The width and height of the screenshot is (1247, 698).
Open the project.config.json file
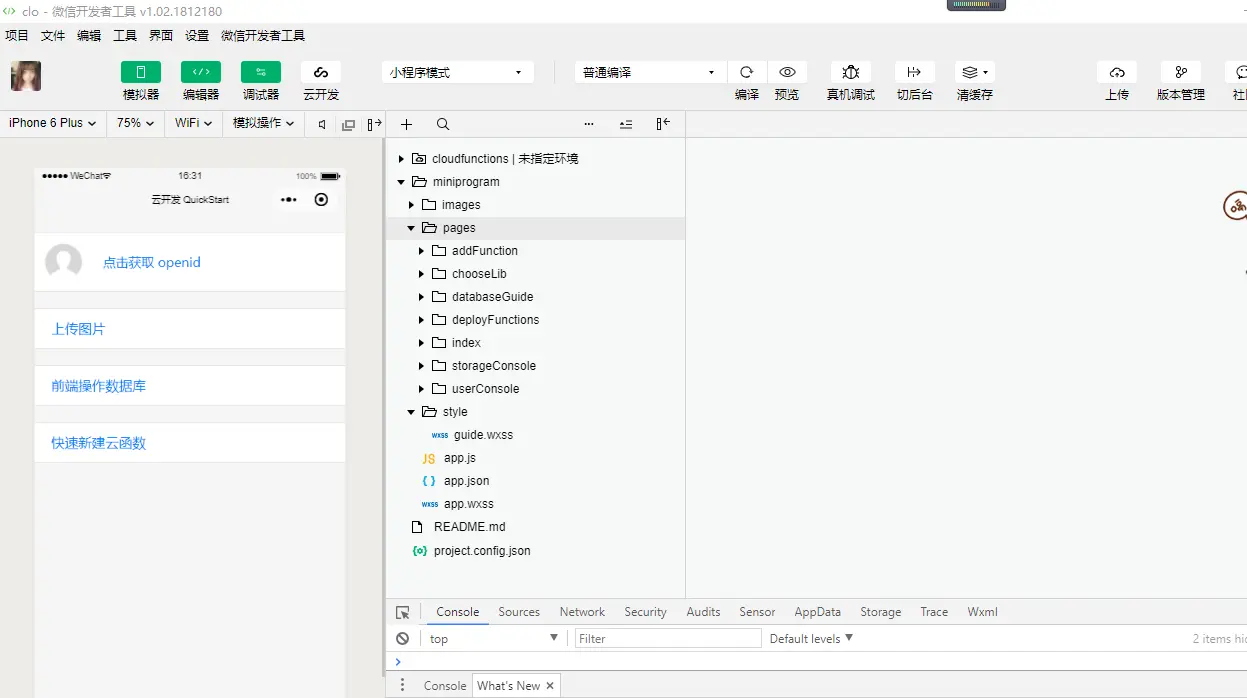pyautogui.click(x=482, y=551)
